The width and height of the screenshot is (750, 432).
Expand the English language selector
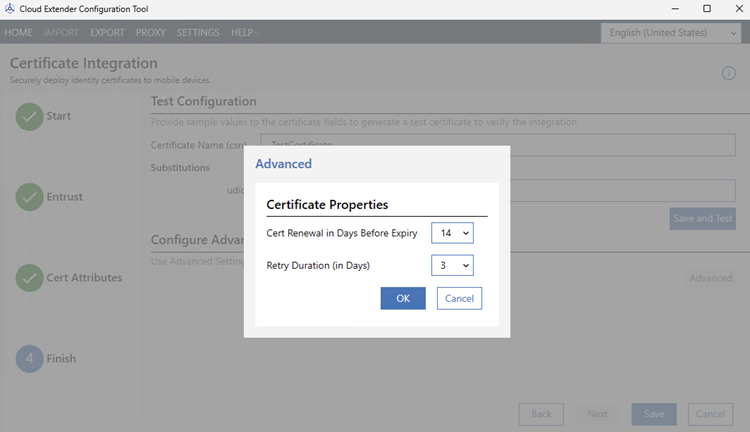pyautogui.click(x=672, y=32)
